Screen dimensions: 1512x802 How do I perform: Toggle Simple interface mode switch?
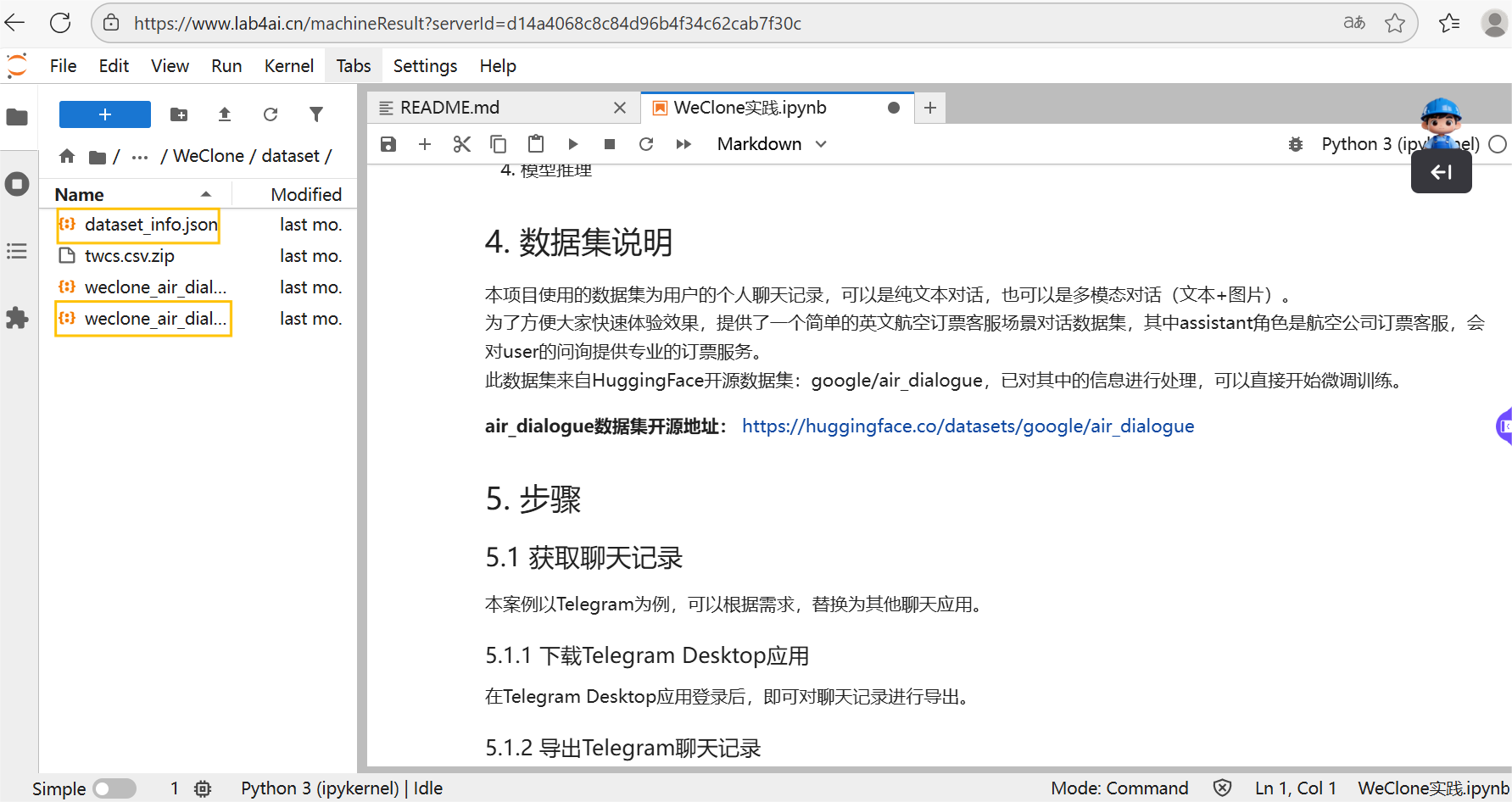pos(114,788)
